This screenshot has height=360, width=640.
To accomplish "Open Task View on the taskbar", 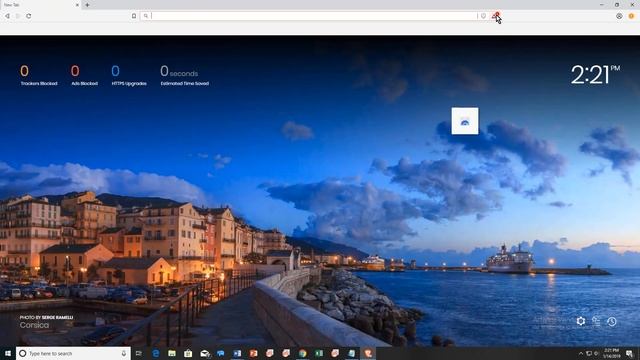I will pyautogui.click(x=139, y=353).
